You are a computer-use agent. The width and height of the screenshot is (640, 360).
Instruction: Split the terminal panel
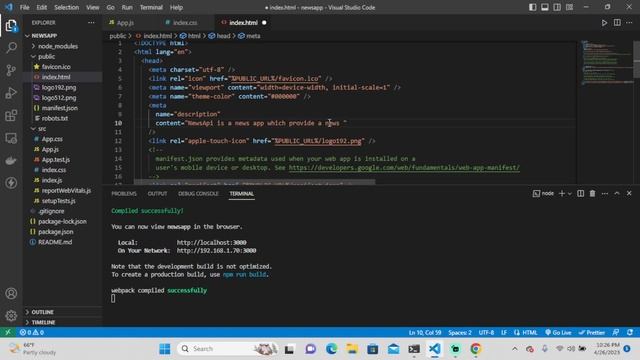pos(580,193)
